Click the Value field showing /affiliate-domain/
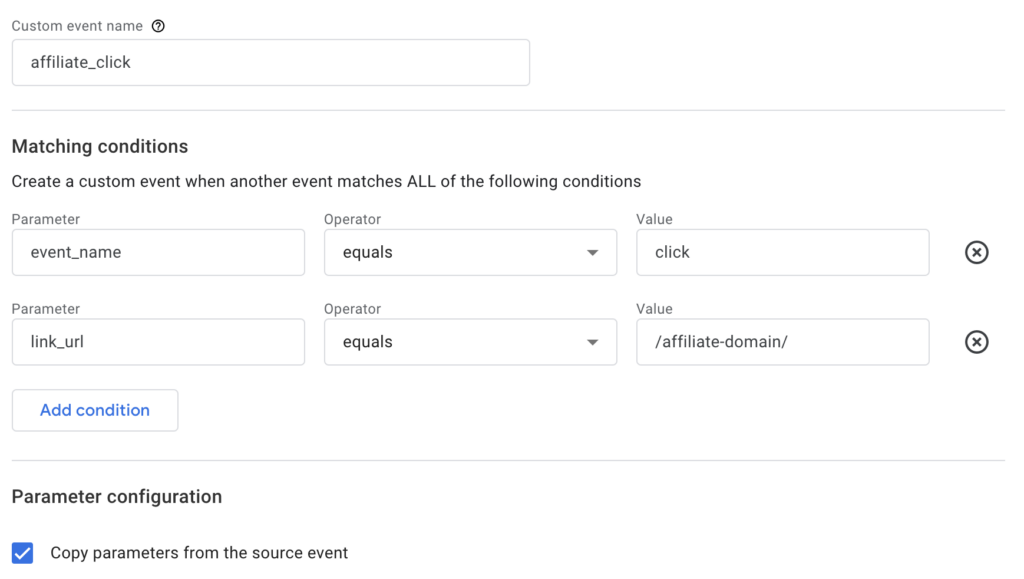The height and width of the screenshot is (579, 1024). coord(782,342)
